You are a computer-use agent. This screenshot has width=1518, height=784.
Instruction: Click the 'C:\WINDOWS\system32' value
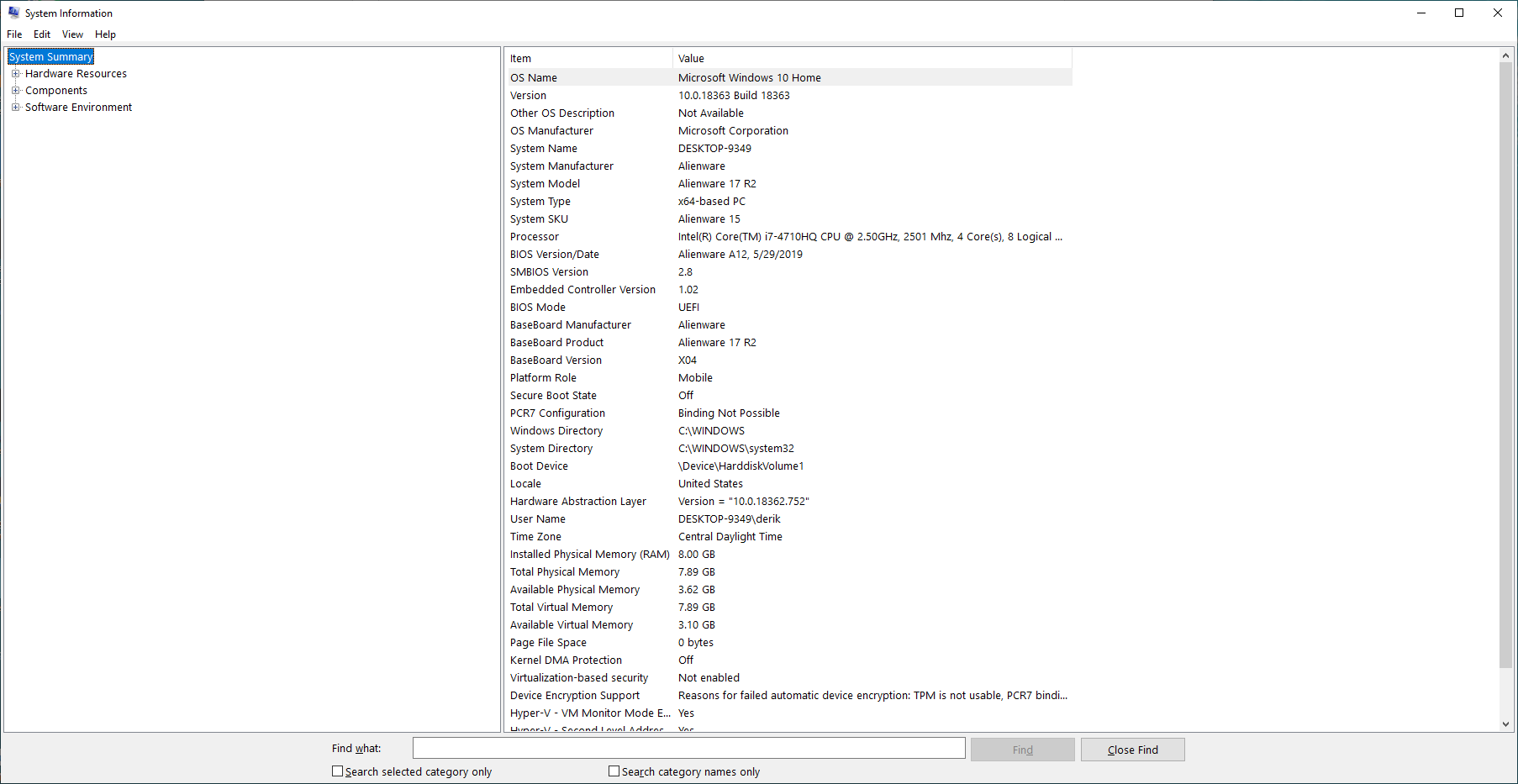pos(735,448)
